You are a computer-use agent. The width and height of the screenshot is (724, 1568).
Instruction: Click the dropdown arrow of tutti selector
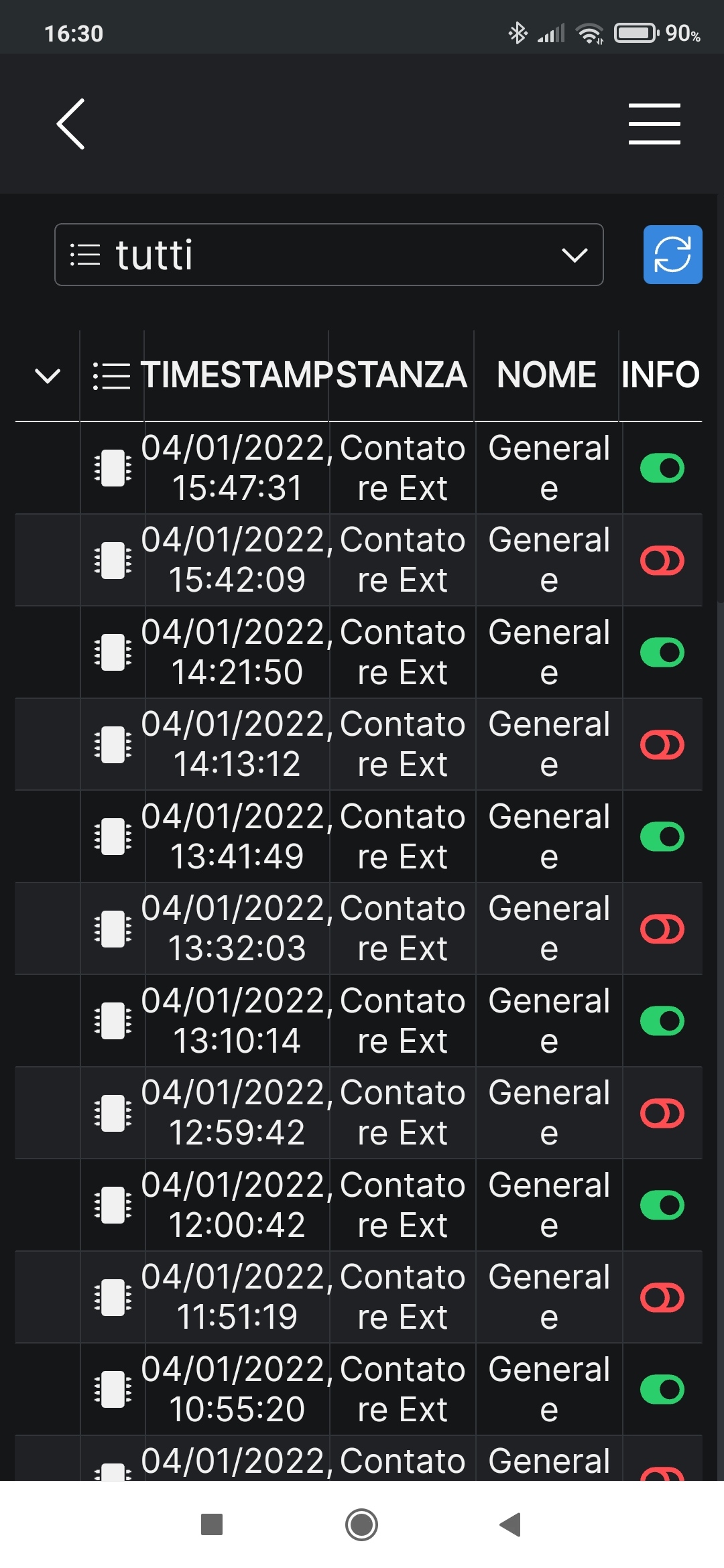coord(575,255)
